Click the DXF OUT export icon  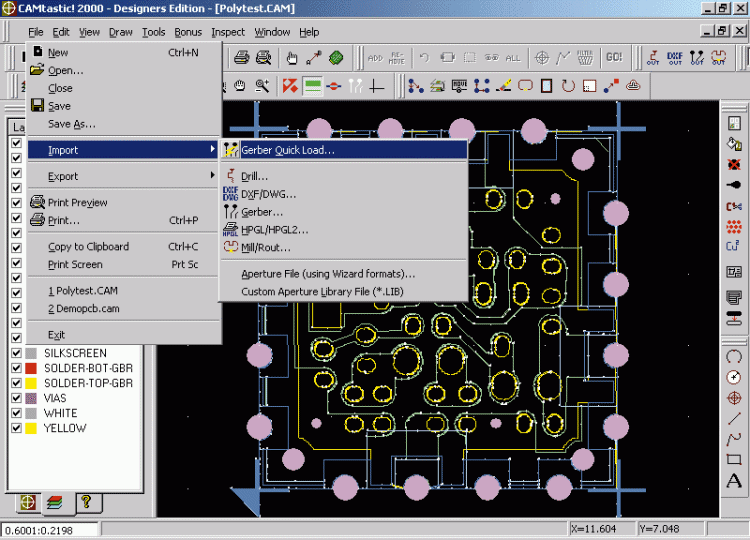[675, 58]
